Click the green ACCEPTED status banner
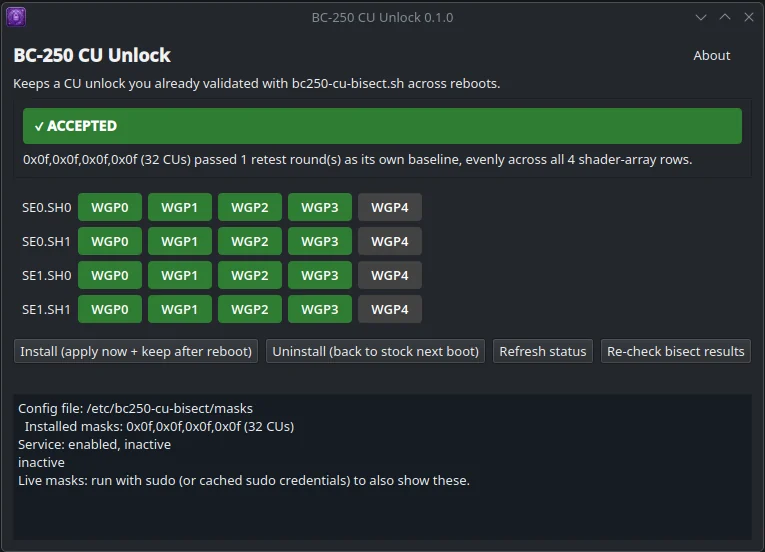 [x=382, y=126]
